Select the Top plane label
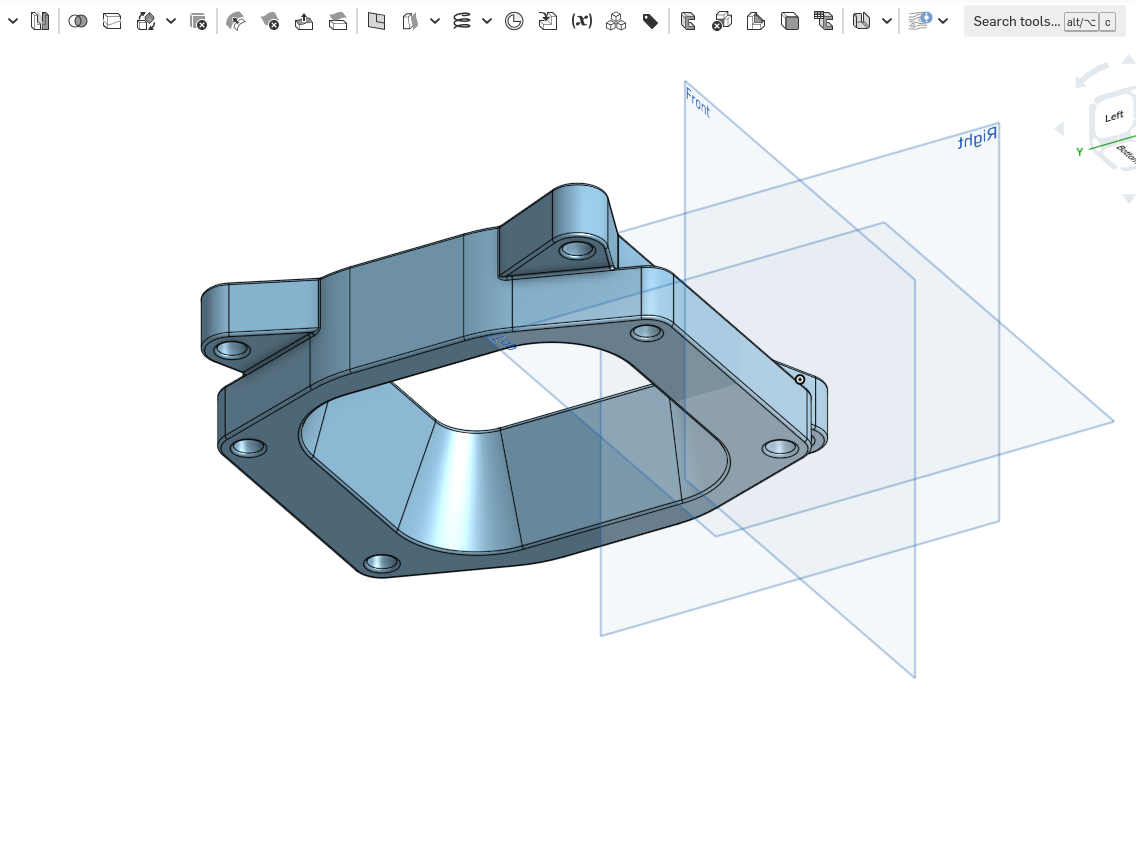Viewport: 1136px width, 861px height. pyautogui.click(x=503, y=341)
